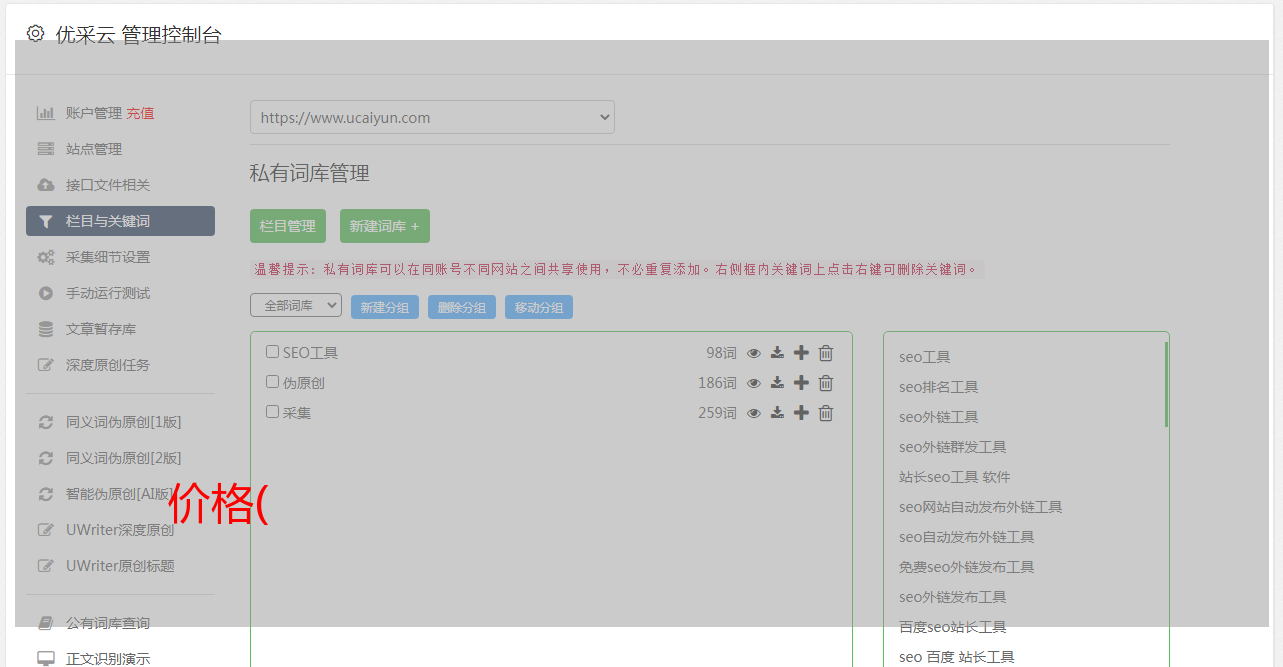Delete the SEO工具 library with trash icon
The width and height of the screenshot is (1283, 667).
tap(826, 353)
